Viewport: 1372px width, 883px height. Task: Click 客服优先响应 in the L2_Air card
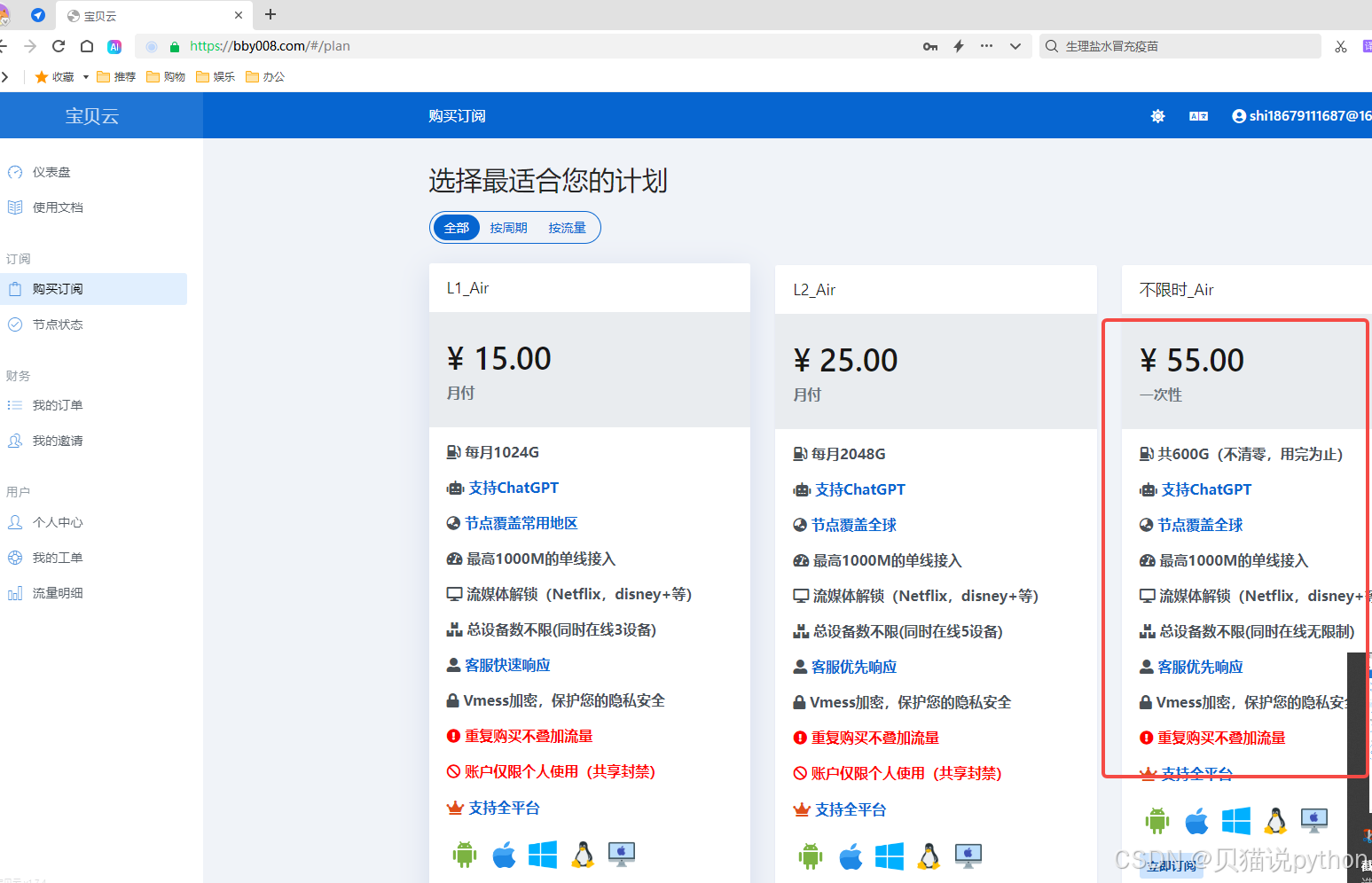pos(854,667)
